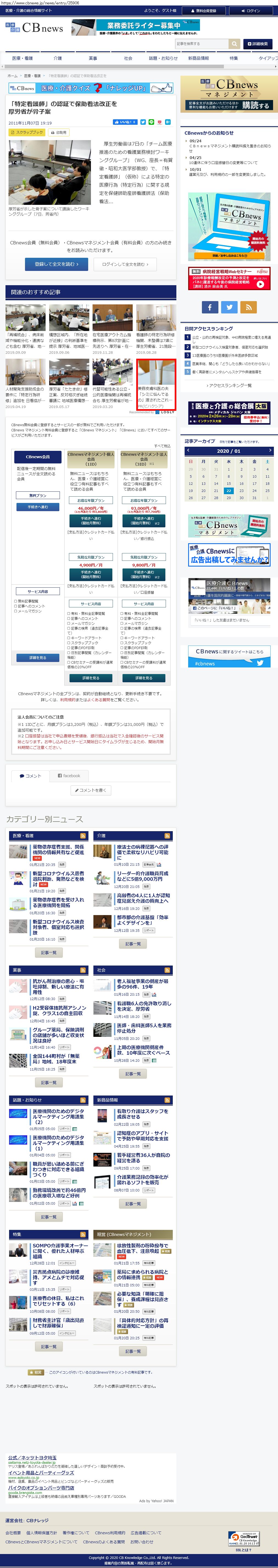
Task: Open the 医療・看護 navigation tab
Action: click(23, 58)
